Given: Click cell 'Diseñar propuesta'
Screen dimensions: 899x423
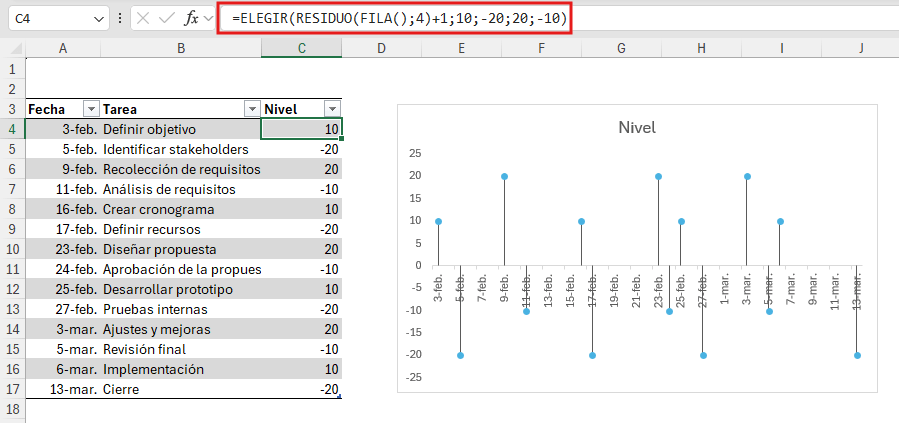Looking at the screenshot, I should 181,249.
